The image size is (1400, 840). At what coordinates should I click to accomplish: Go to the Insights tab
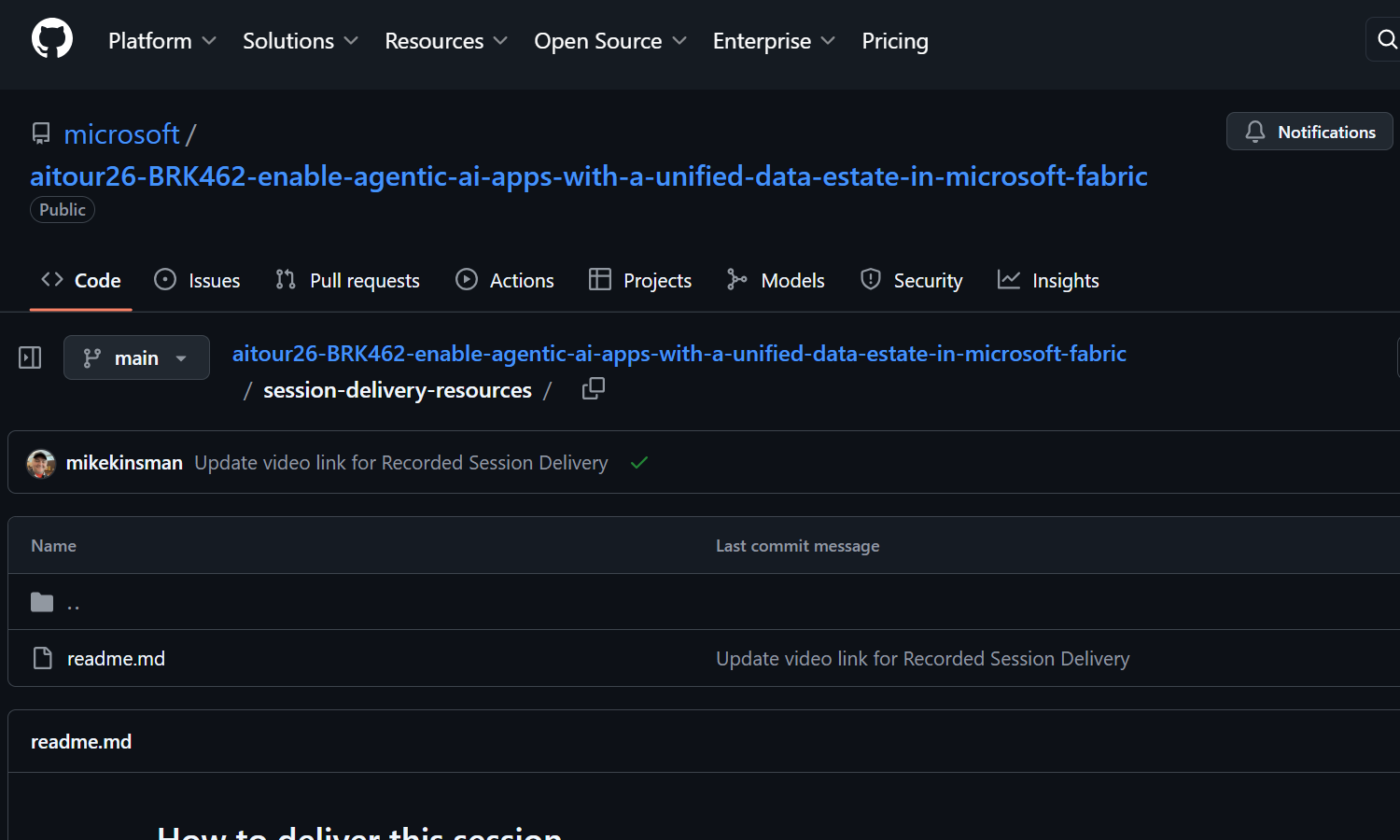coord(1048,280)
